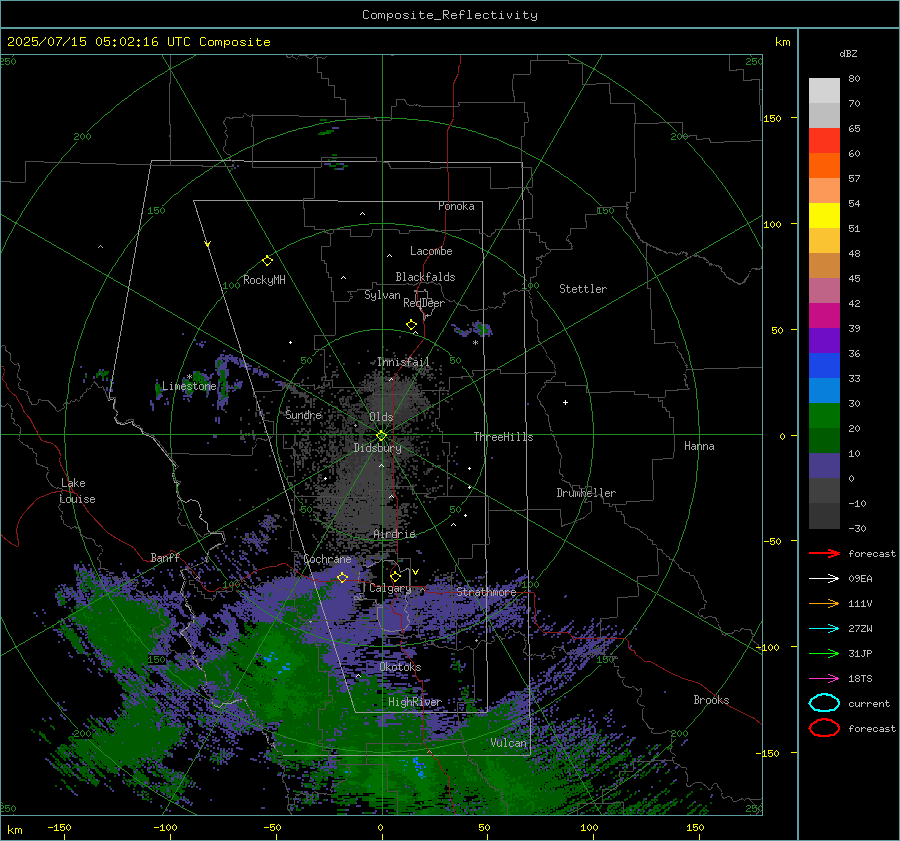The width and height of the screenshot is (900, 841).
Task: Click the Composite_Reflectivity title
Action: click(450, 15)
